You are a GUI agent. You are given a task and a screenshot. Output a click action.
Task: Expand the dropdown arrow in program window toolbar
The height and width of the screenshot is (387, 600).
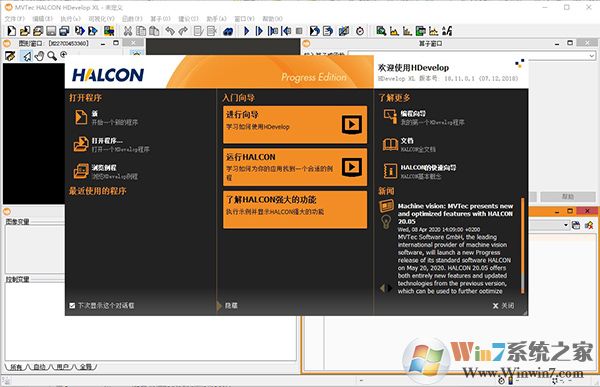566,225
